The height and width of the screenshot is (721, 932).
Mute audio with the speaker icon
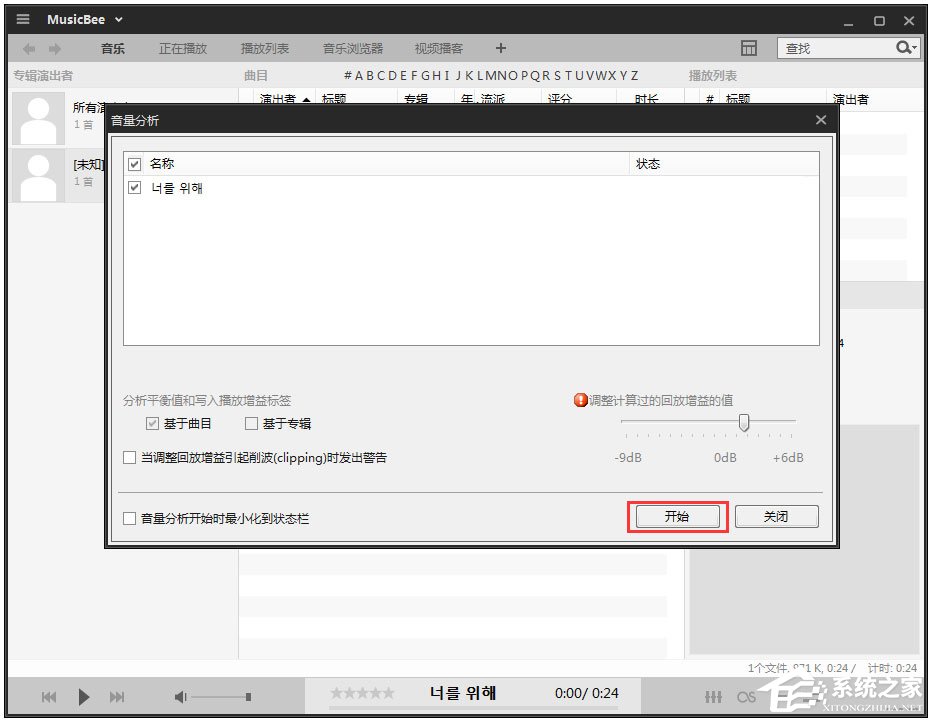180,697
